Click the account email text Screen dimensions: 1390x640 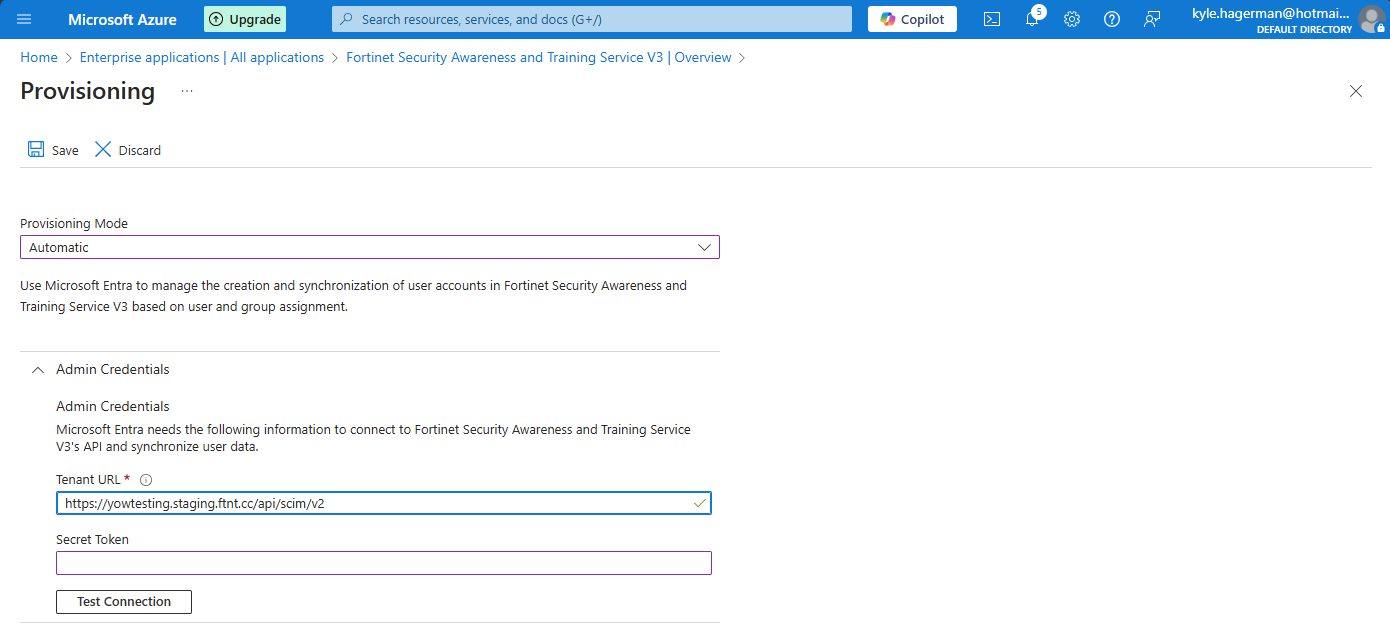1270,13
